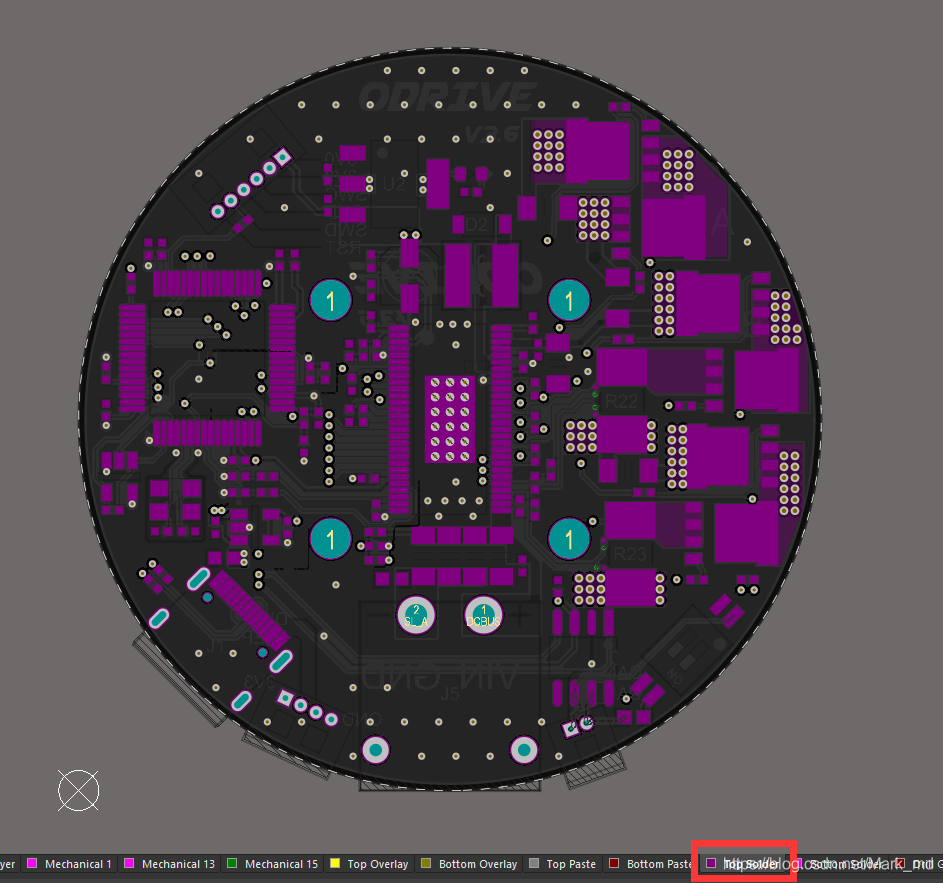This screenshot has height=883, width=943.
Task: Activate the Top Paste layer tab
Action: coord(570,864)
